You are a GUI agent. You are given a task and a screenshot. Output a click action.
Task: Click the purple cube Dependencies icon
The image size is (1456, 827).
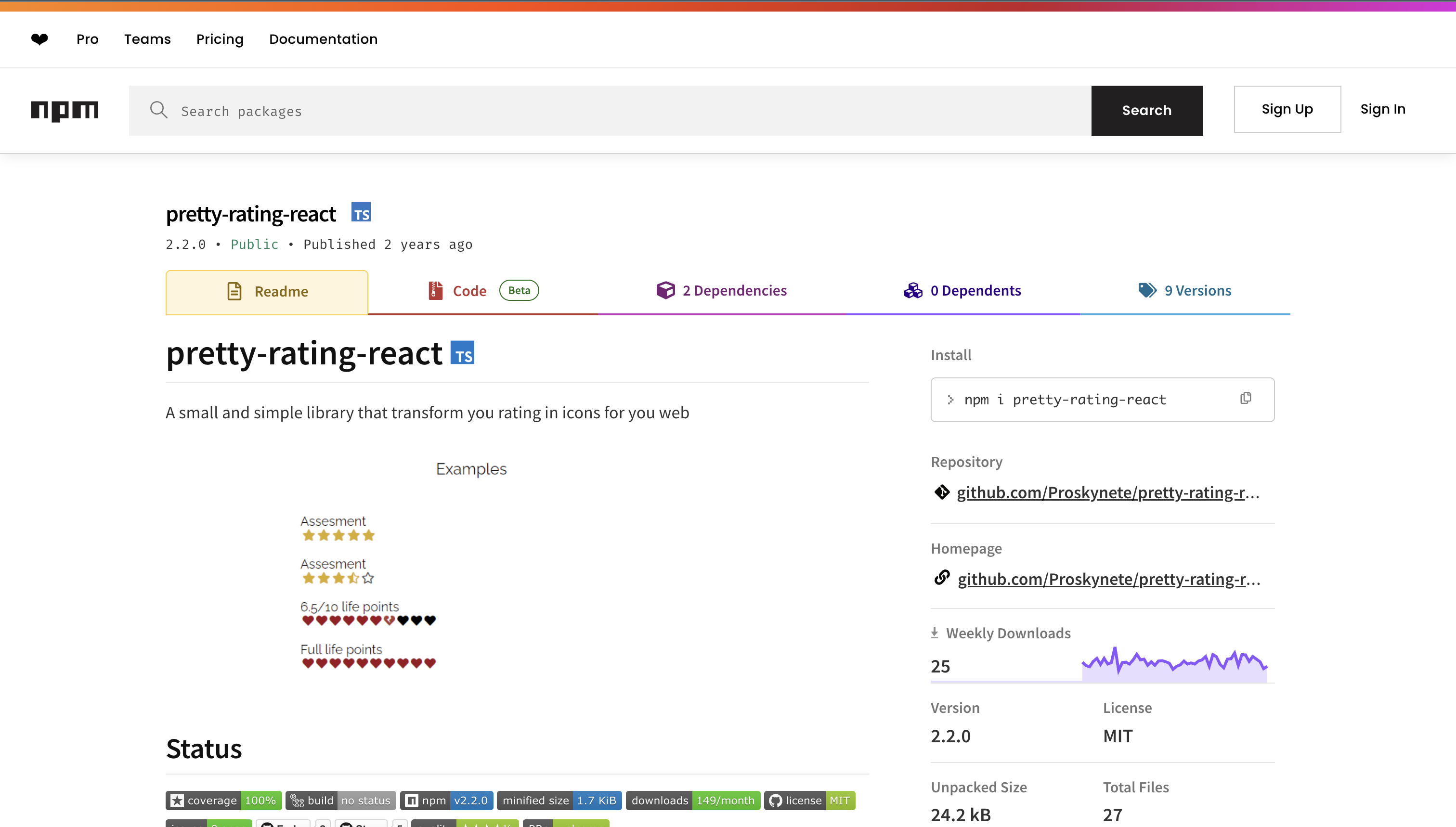pyautogui.click(x=665, y=290)
